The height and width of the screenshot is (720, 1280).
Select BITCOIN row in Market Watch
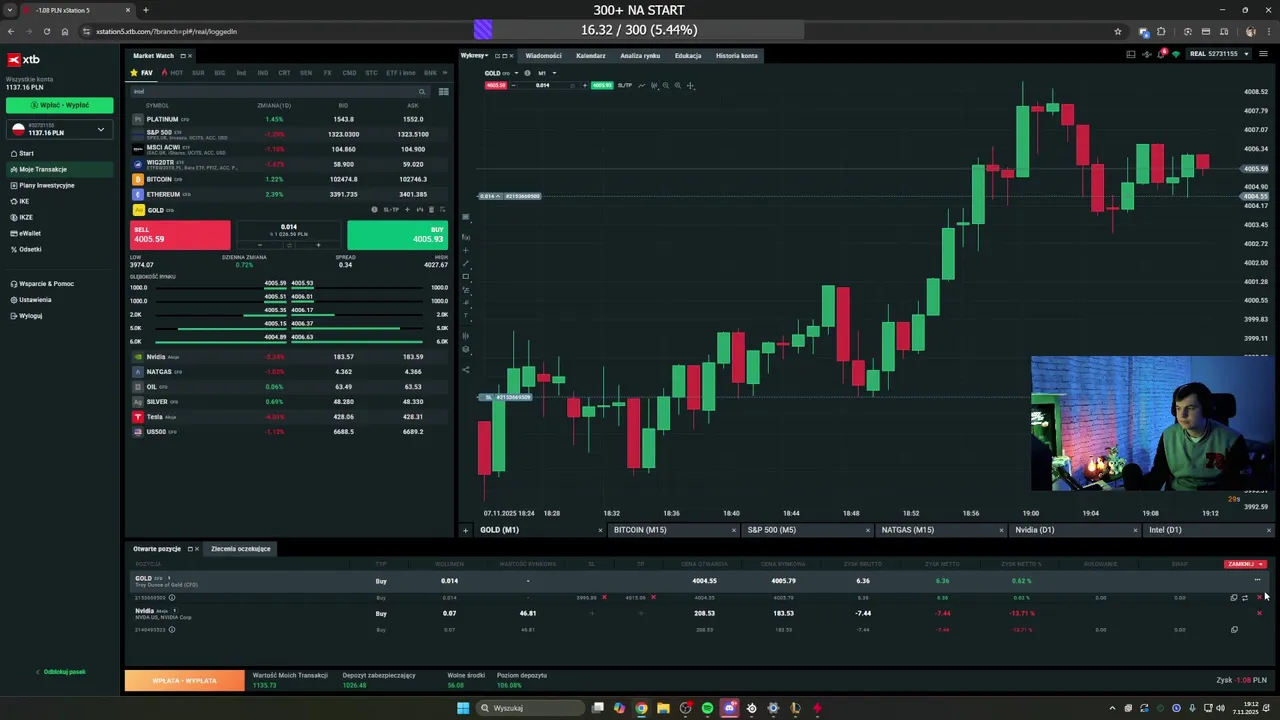click(x=290, y=179)
